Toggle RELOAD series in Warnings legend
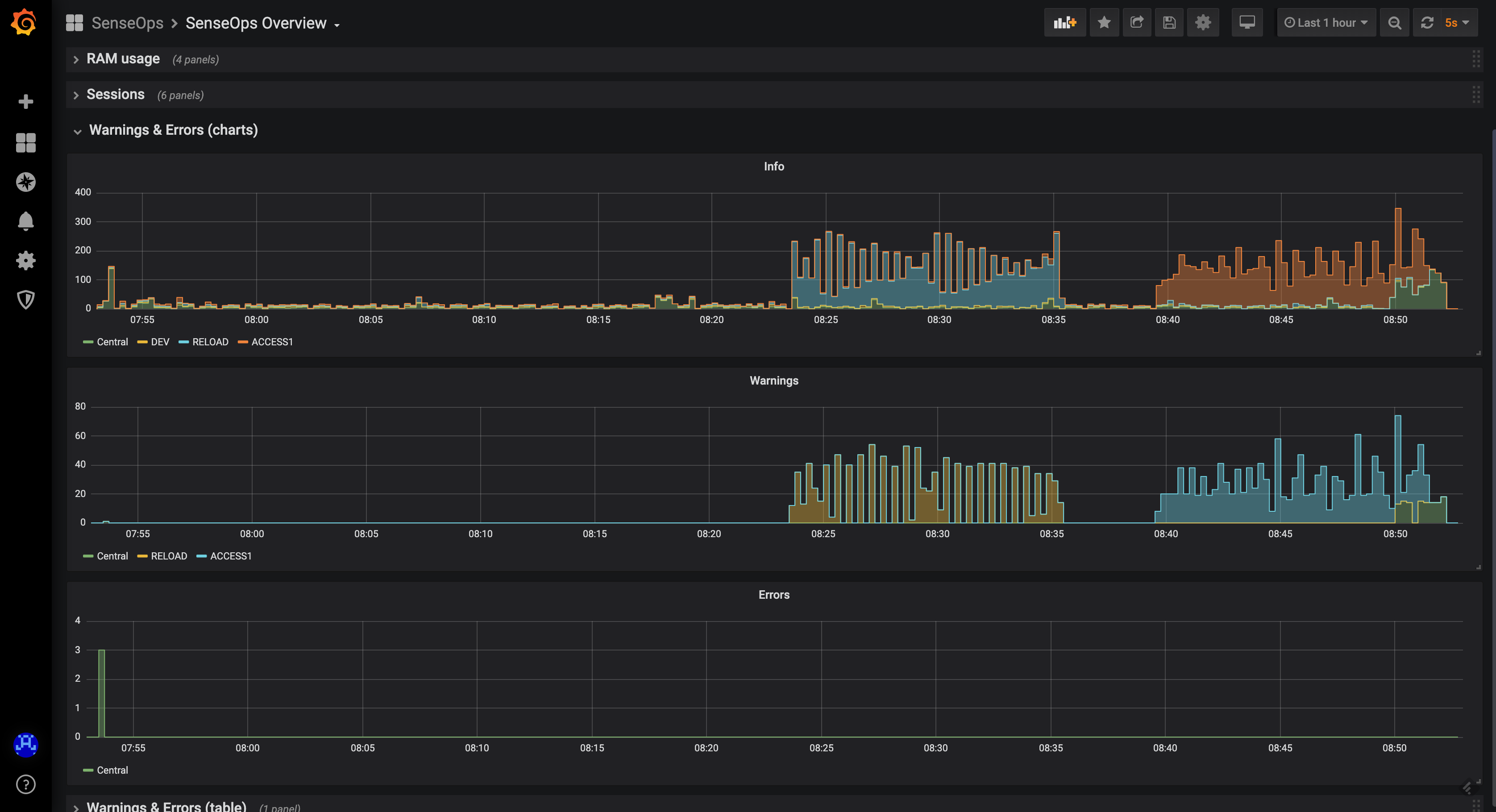 coord(168,556)
